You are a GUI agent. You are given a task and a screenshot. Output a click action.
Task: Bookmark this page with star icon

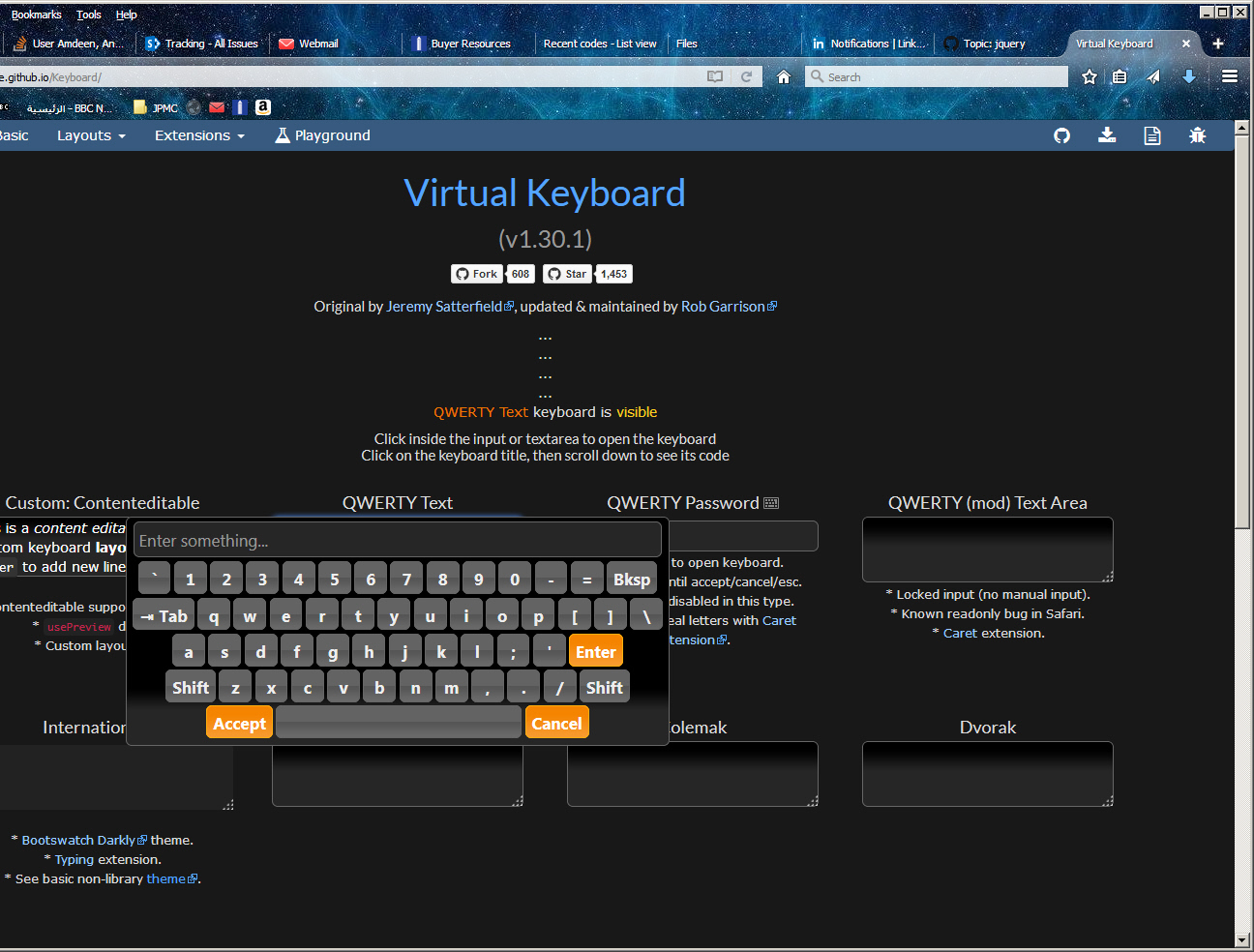(1090, 77)
